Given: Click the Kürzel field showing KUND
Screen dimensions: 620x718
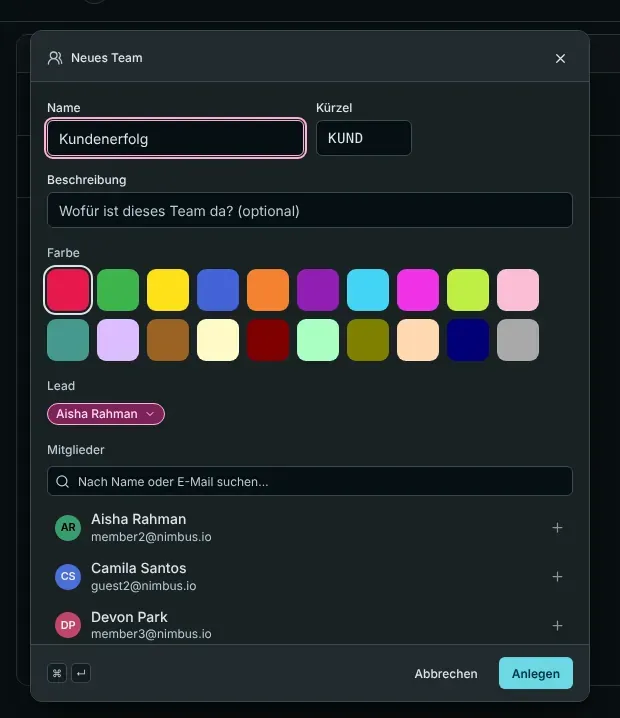Looking at the screenshot, I should (364, 138).
